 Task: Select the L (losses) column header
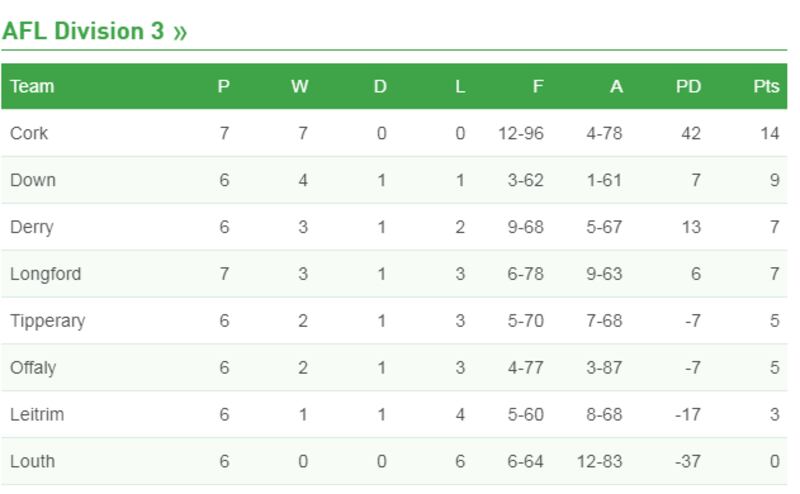point(460,86)
